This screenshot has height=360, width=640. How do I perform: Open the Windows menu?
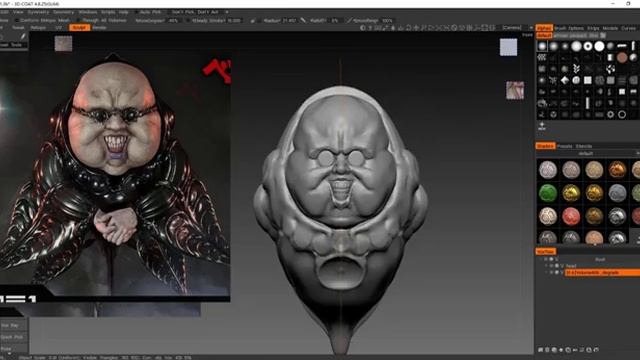pyautogui.click(x=88, y=12)
